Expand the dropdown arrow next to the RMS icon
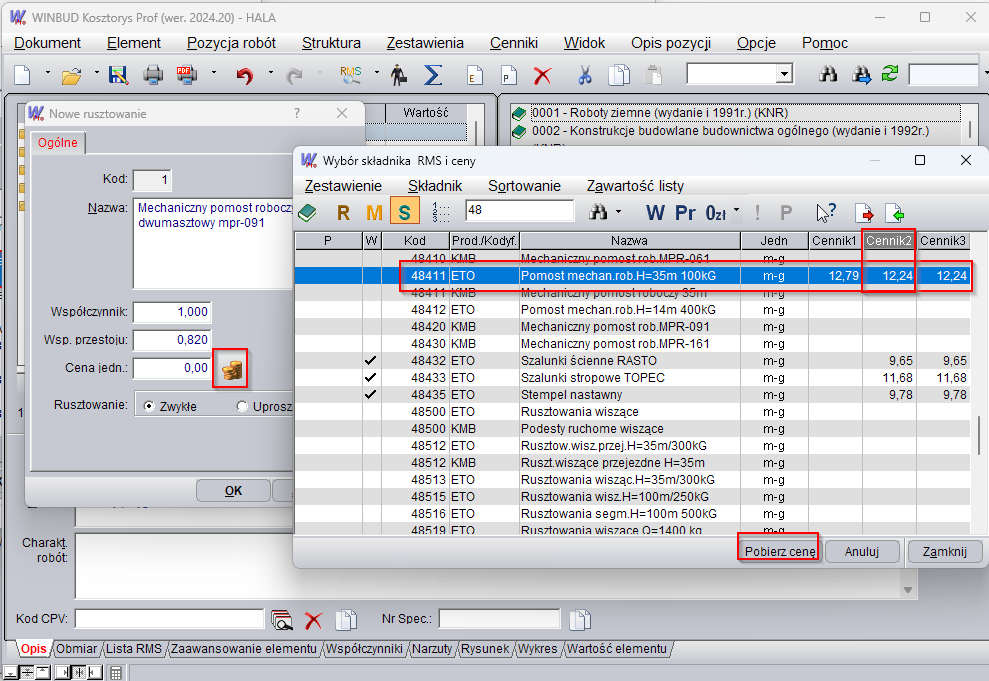989x681 pixels. point(377,73)
